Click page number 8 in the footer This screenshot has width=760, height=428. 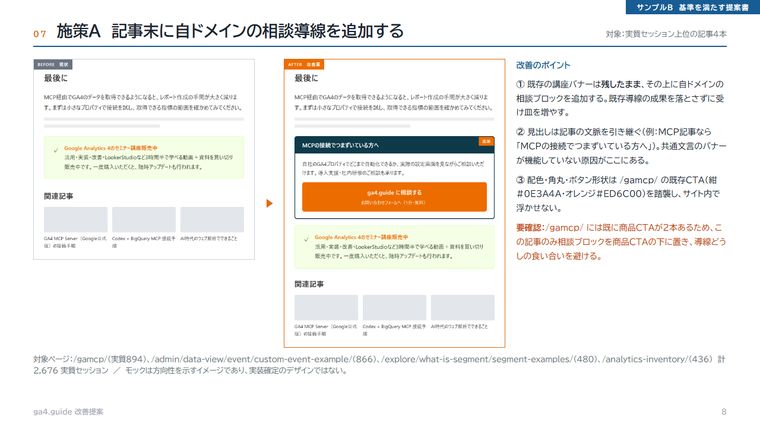pyautogui.click(x=724, y=412)
